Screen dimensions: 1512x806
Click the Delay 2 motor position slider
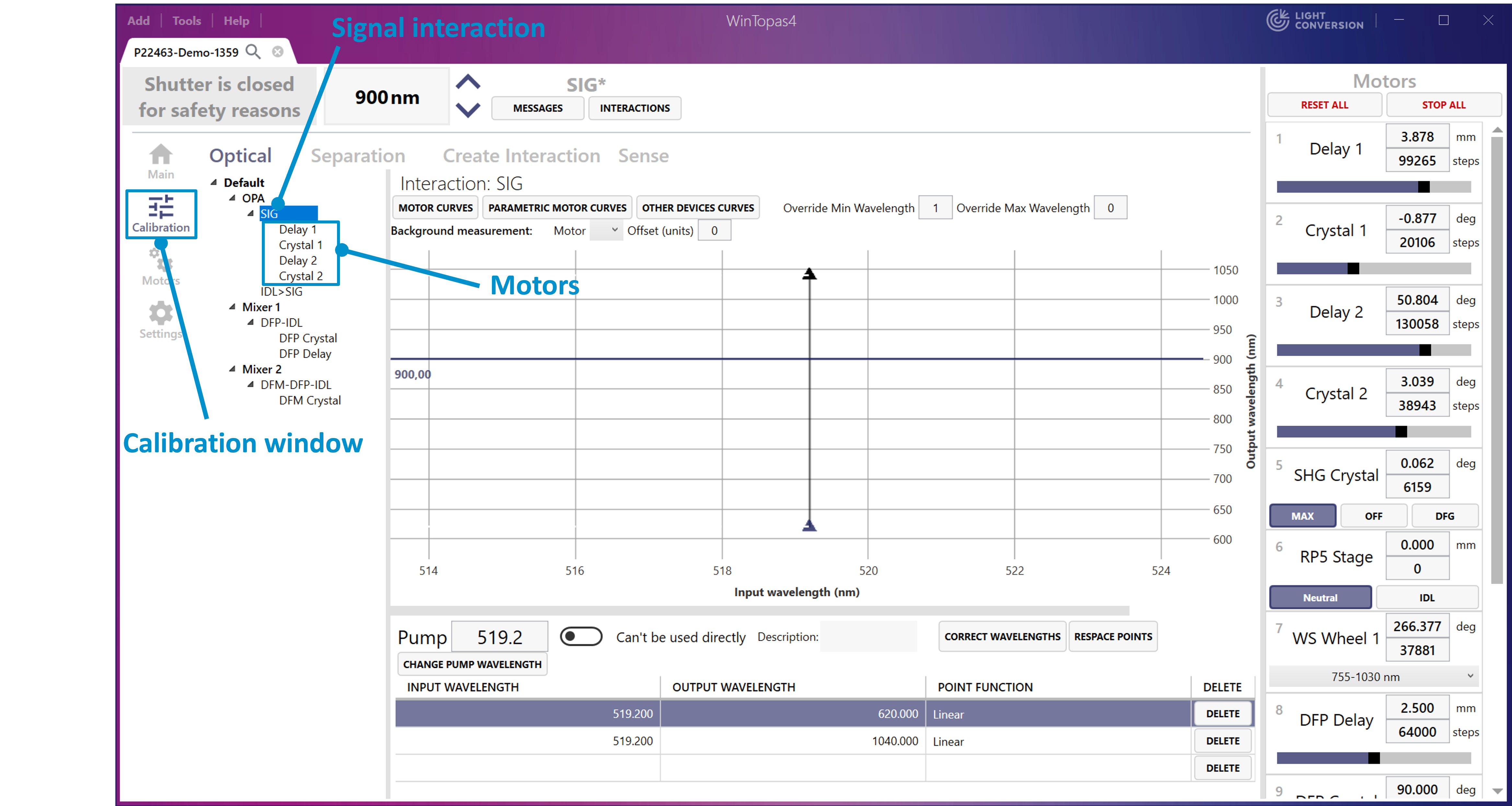(x=1373, y=350)
